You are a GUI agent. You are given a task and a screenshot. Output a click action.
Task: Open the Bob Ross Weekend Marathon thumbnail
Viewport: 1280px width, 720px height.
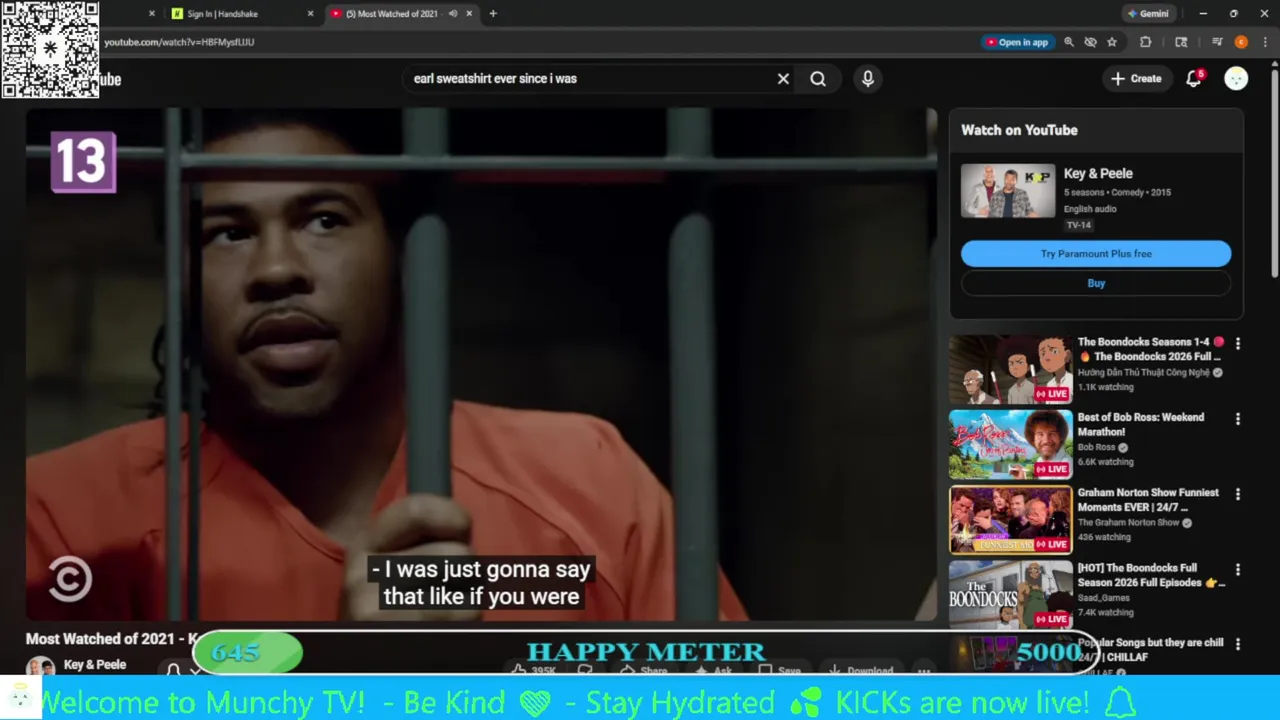[x=1010, y=445]
